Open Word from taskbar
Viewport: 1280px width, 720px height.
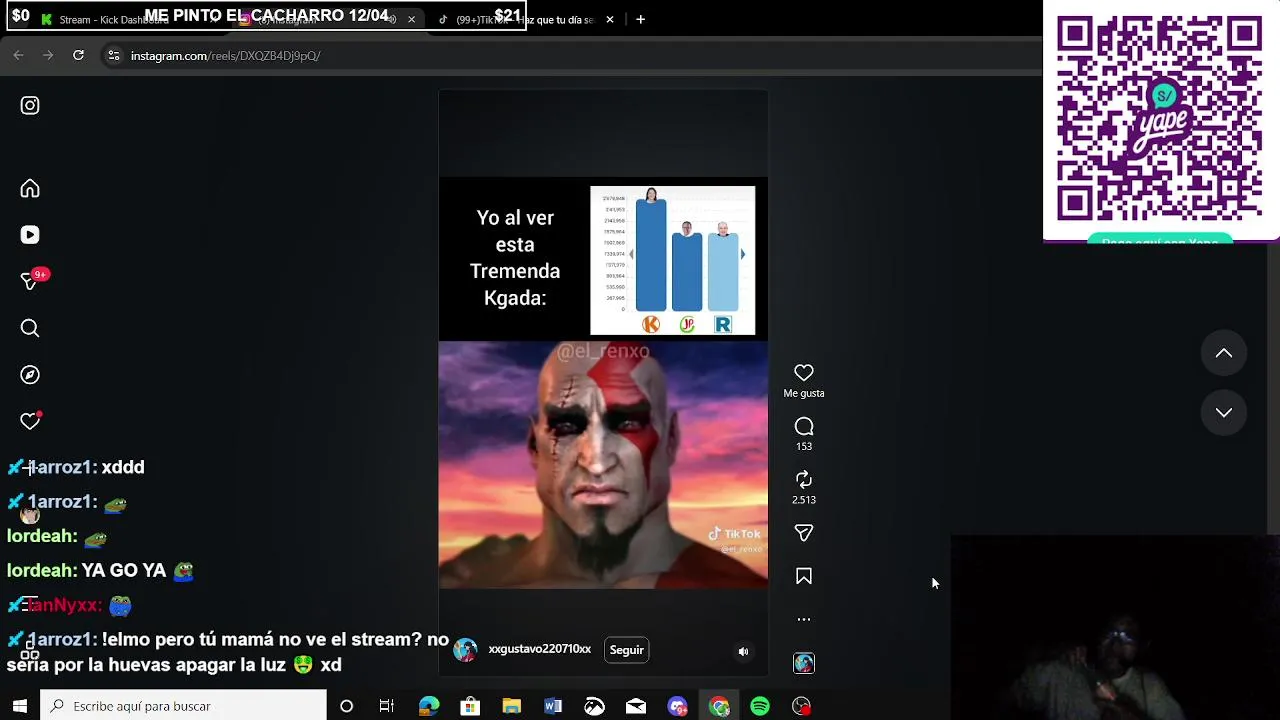tap(553, 706)
